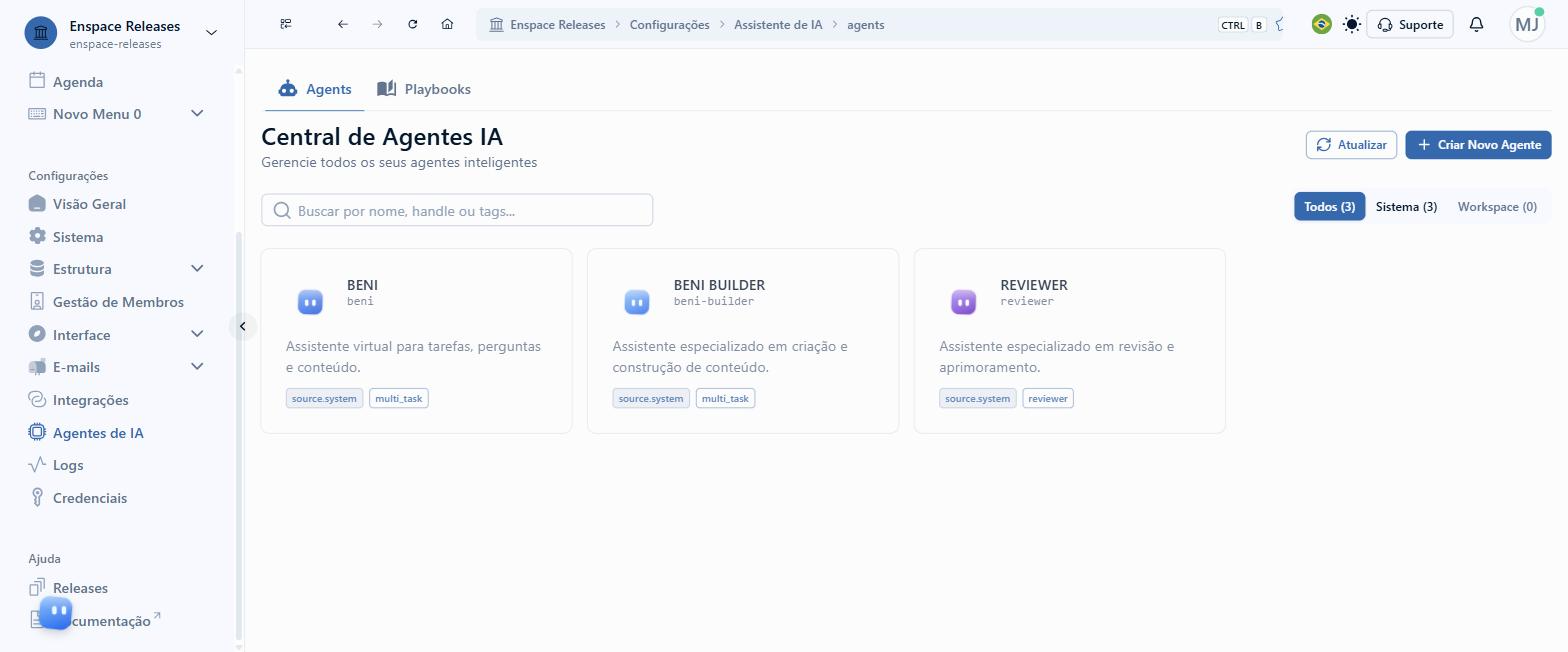Viewport: 1568px width, 652px height.
Task: Click Enspace Releases breadcrumb
Action: click(547, 24)
